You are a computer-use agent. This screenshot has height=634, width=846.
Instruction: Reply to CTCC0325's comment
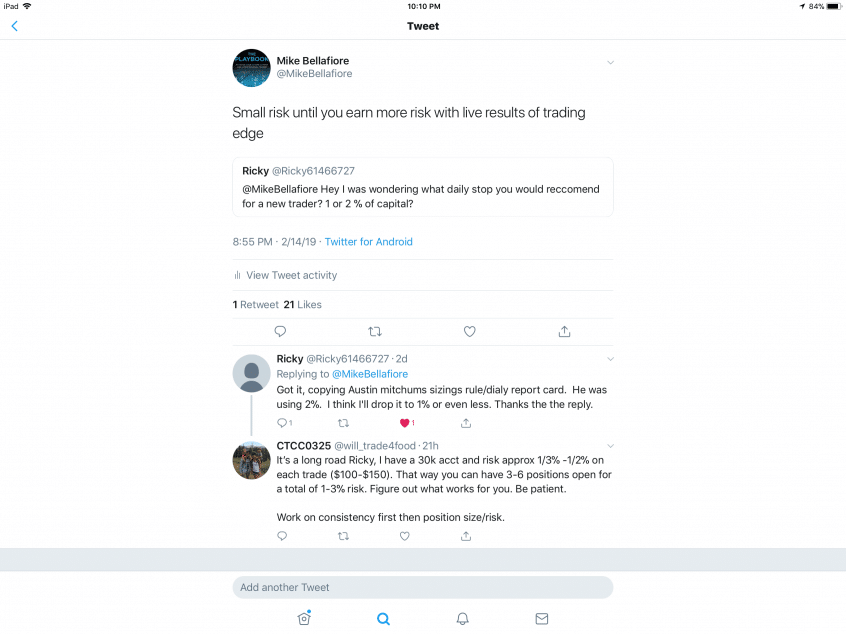[x=281, y=536]
